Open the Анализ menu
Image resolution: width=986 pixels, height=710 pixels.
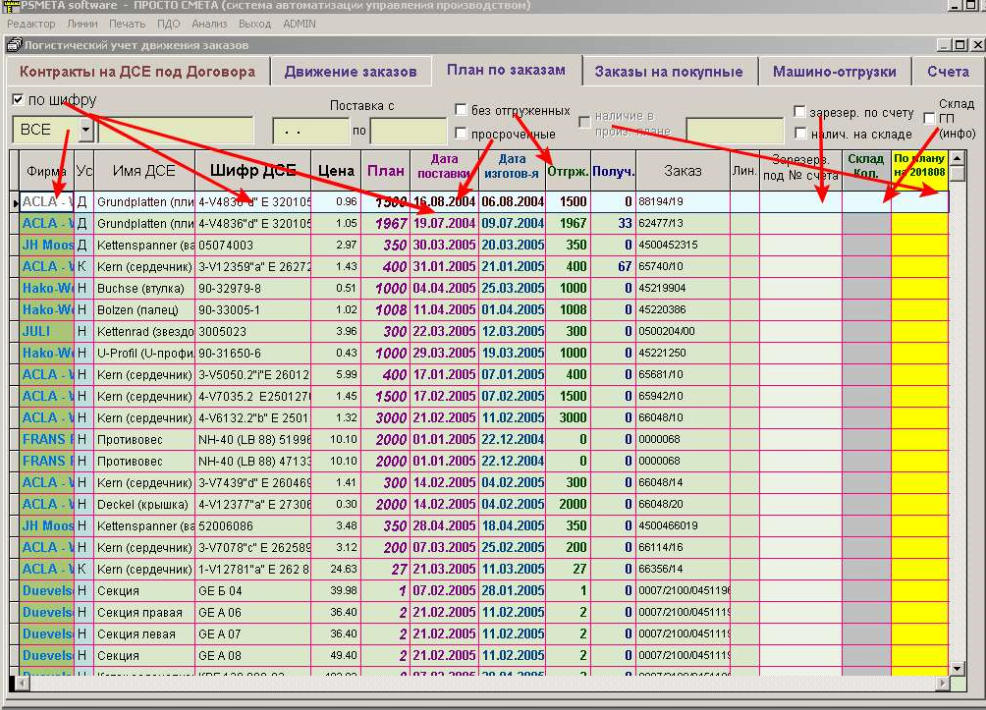tap(208, 23)
